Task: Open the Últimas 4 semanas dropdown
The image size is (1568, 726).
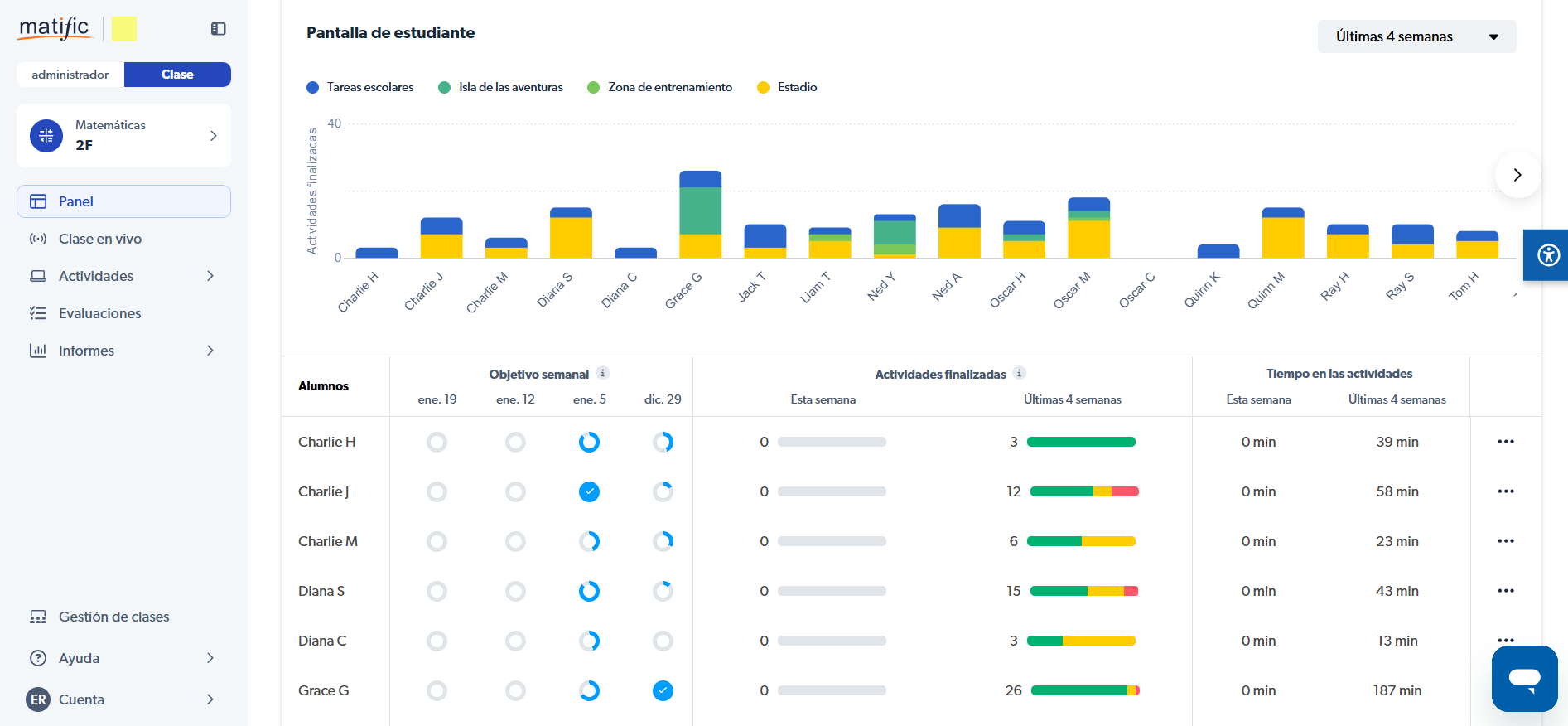Action: (1416, 36)
